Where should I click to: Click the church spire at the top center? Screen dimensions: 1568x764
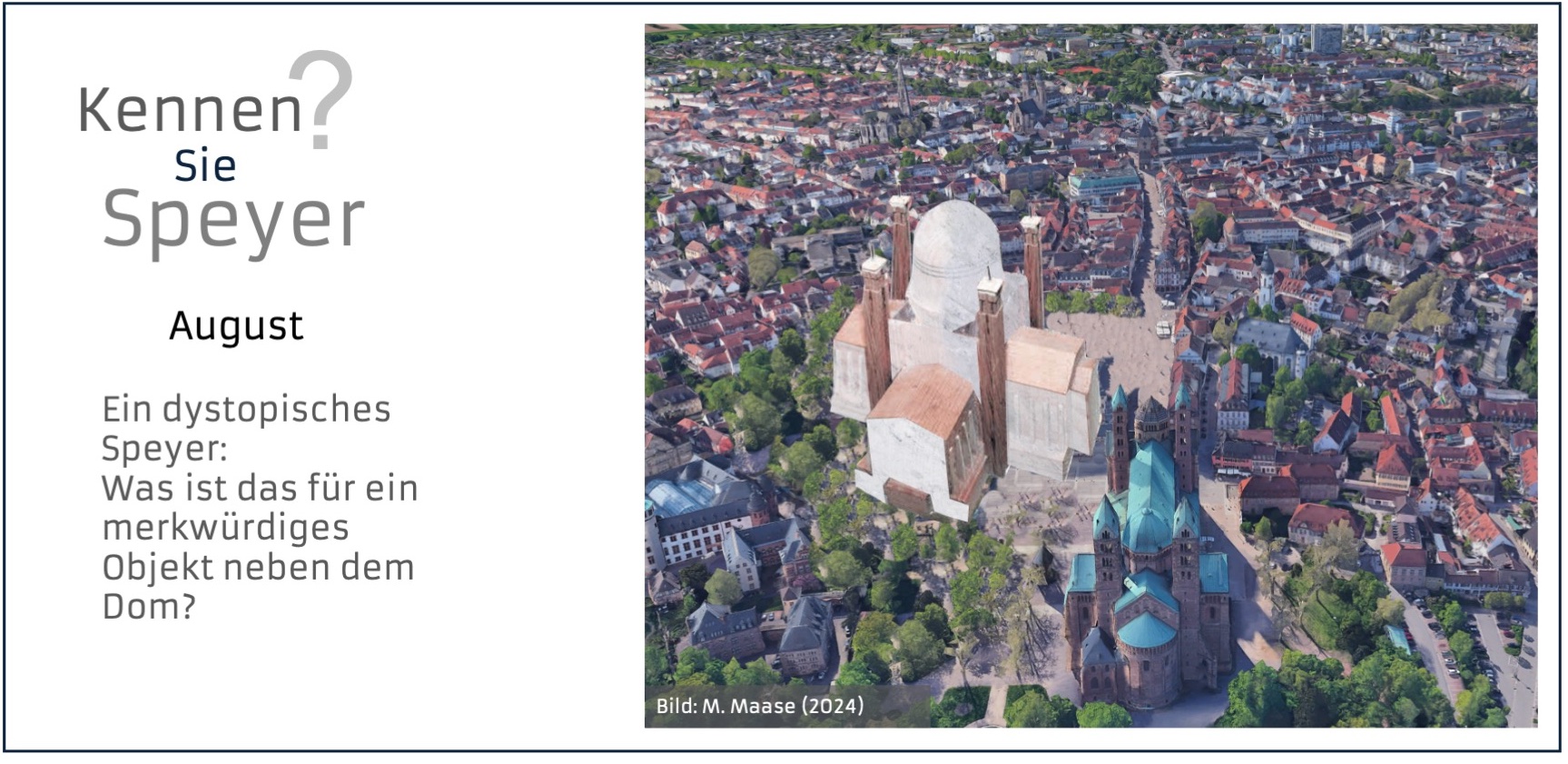click(x=902, y=86)
